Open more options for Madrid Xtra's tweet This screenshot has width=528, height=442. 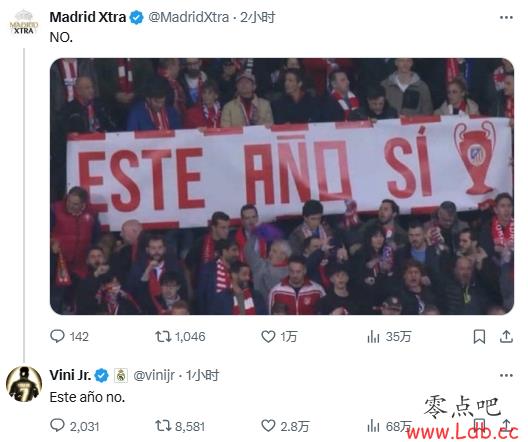(x=506, y=18)
